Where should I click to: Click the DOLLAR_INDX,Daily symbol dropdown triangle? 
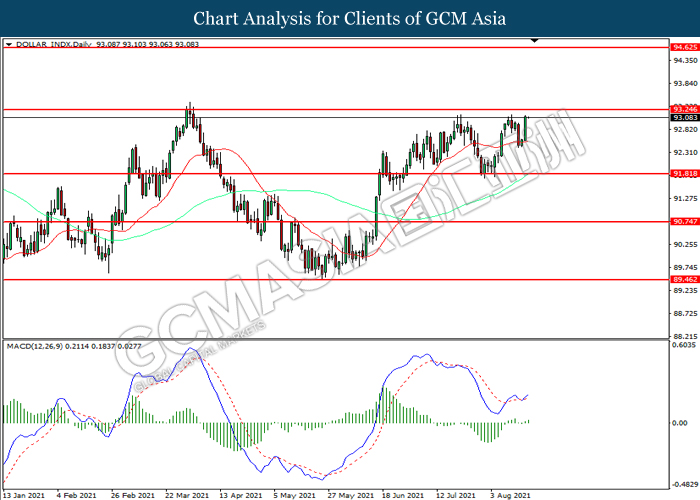point(9,45)
